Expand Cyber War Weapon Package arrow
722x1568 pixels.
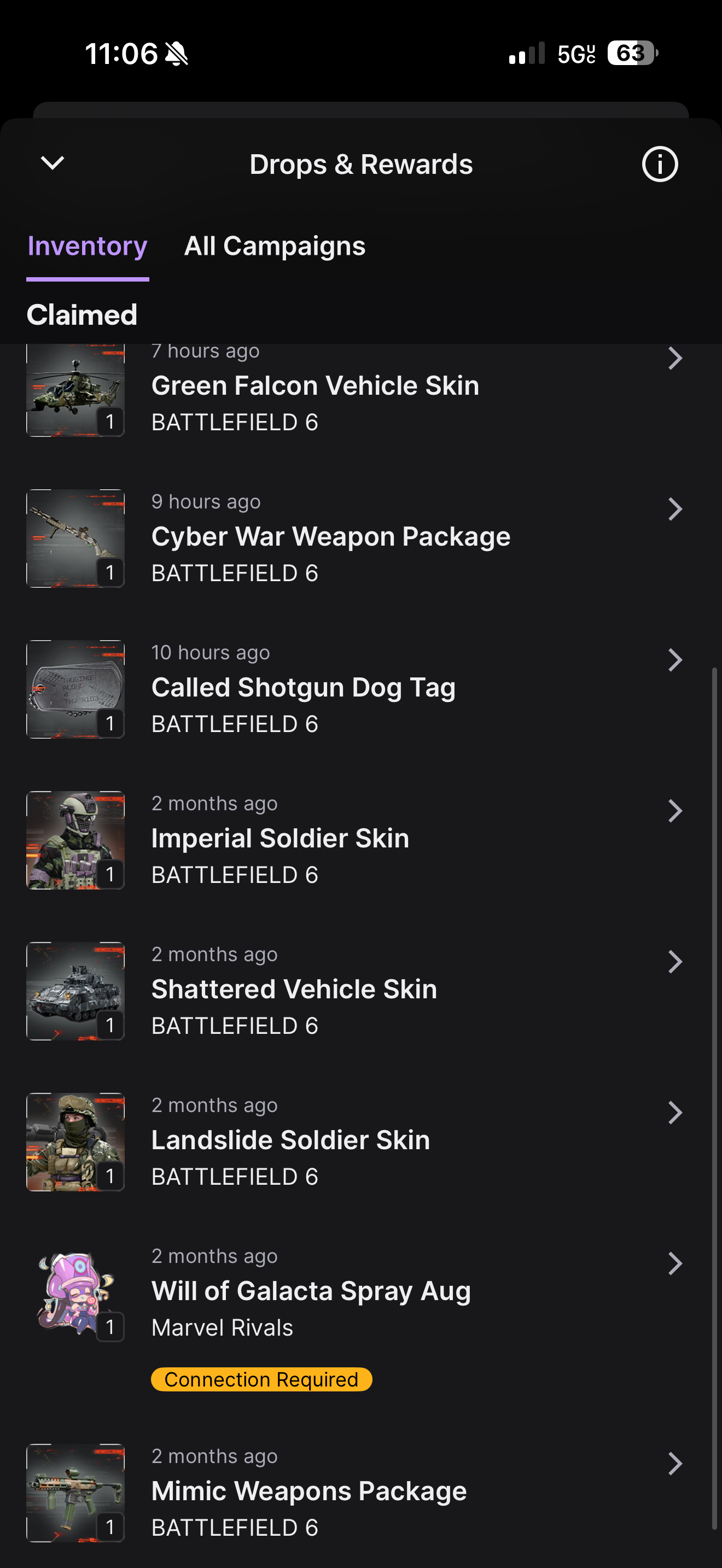[674, 509]
